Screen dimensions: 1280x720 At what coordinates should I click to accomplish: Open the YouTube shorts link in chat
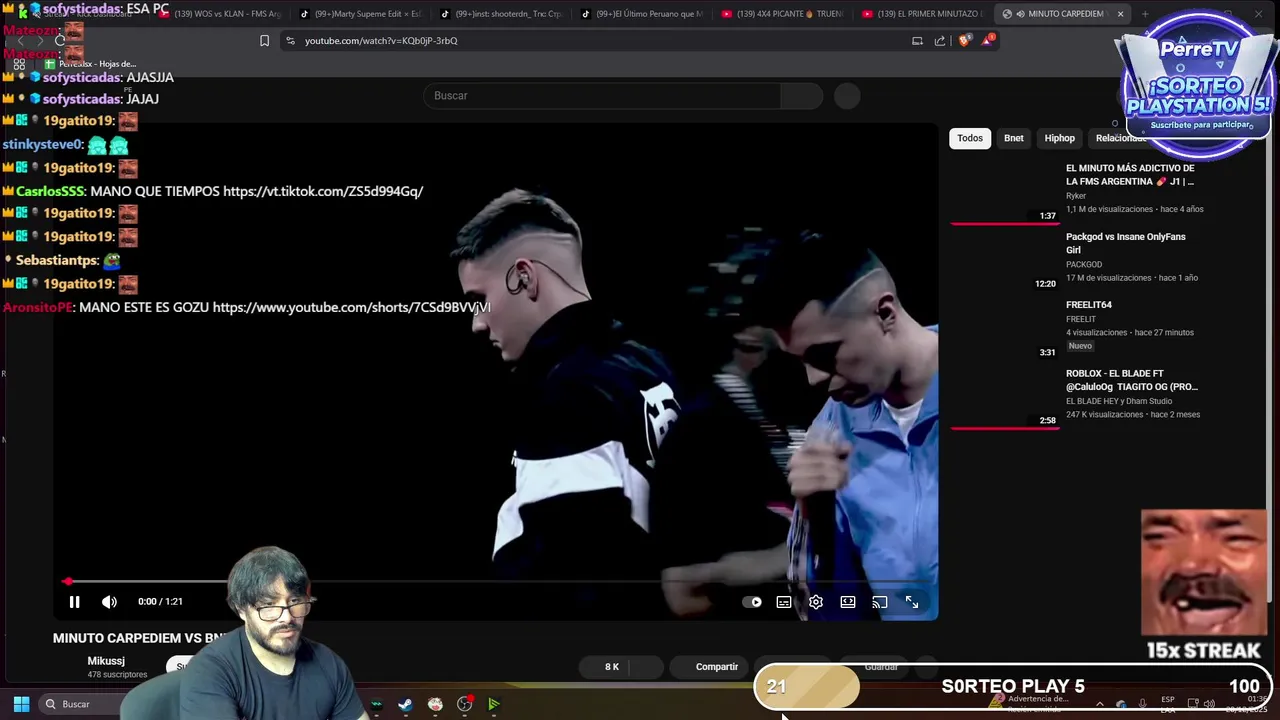[351, 307]
